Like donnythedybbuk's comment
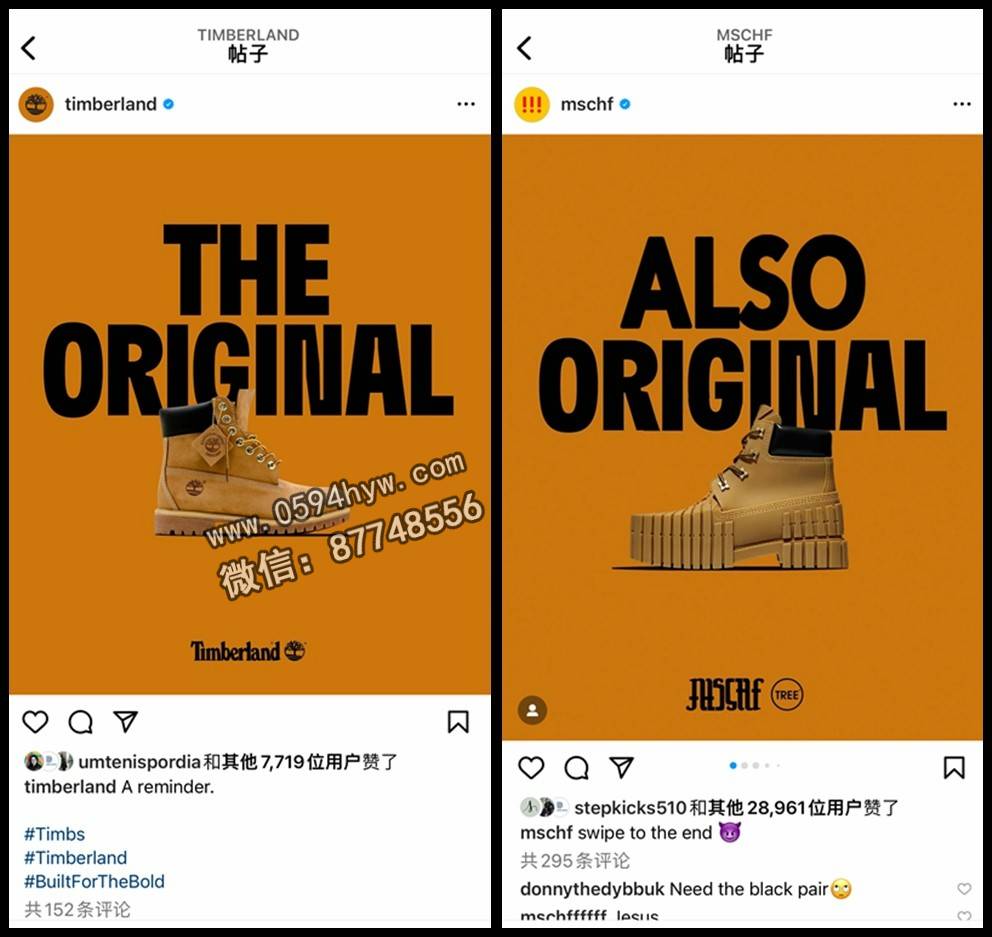This screenshot has height=937, width=992. click(x=964, y=889)
